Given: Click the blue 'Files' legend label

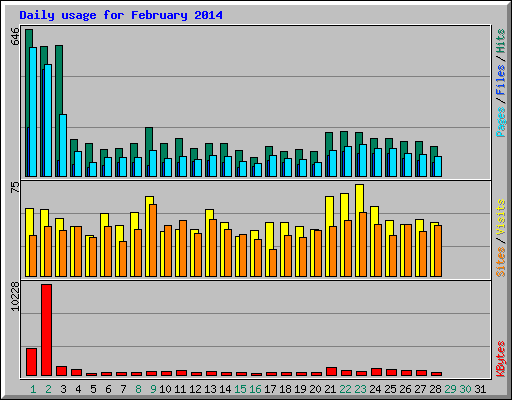Looking at the screenshot, I should [x=501, y=79].
